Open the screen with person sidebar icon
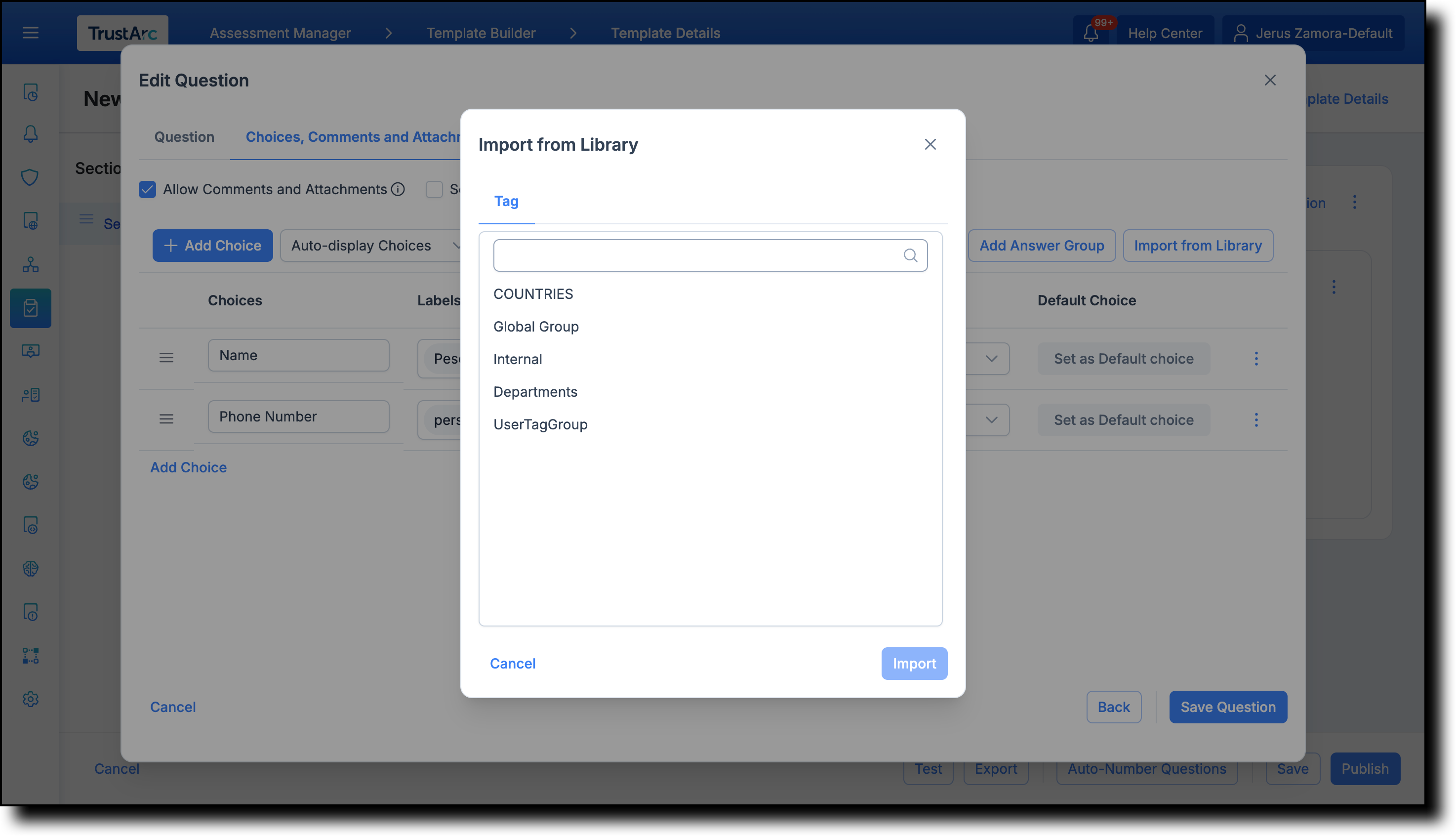 [x=31, y=351]
